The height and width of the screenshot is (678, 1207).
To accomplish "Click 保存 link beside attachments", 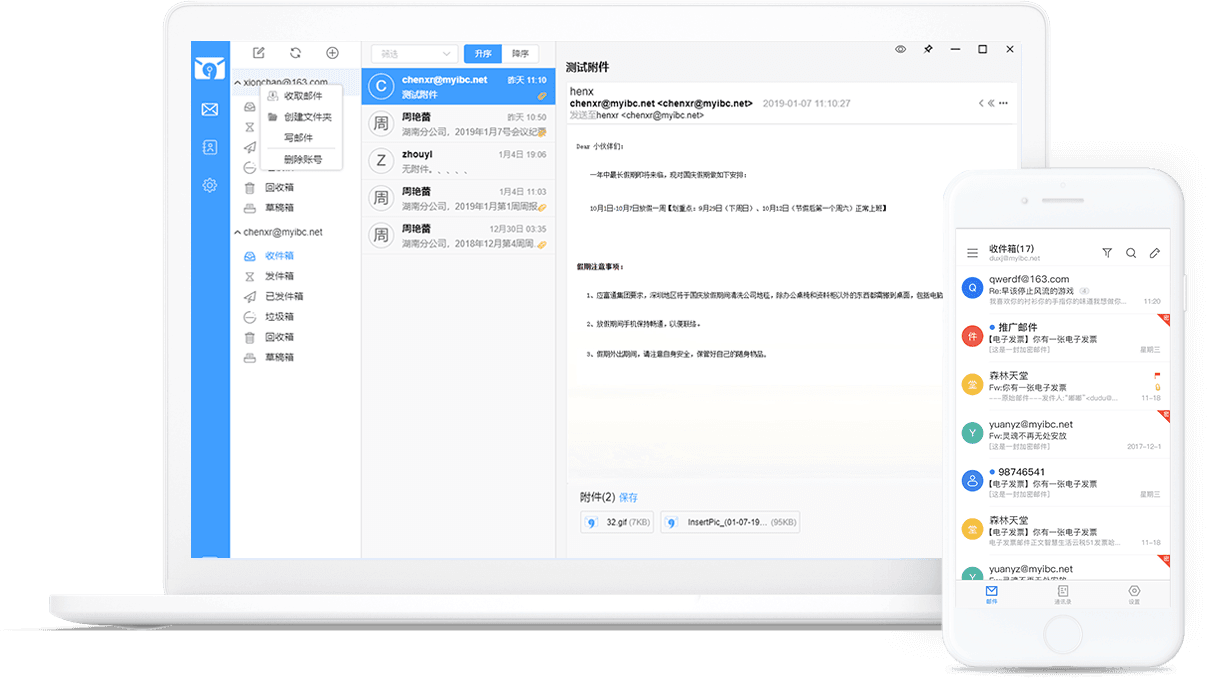I will click(x=628, y=497).
